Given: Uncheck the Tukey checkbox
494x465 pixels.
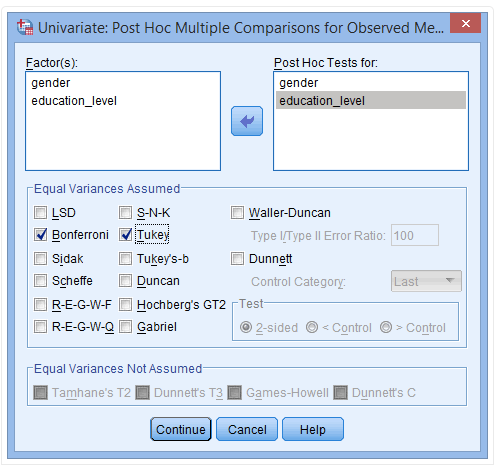Looking at the screenshot, I should 126,235.
